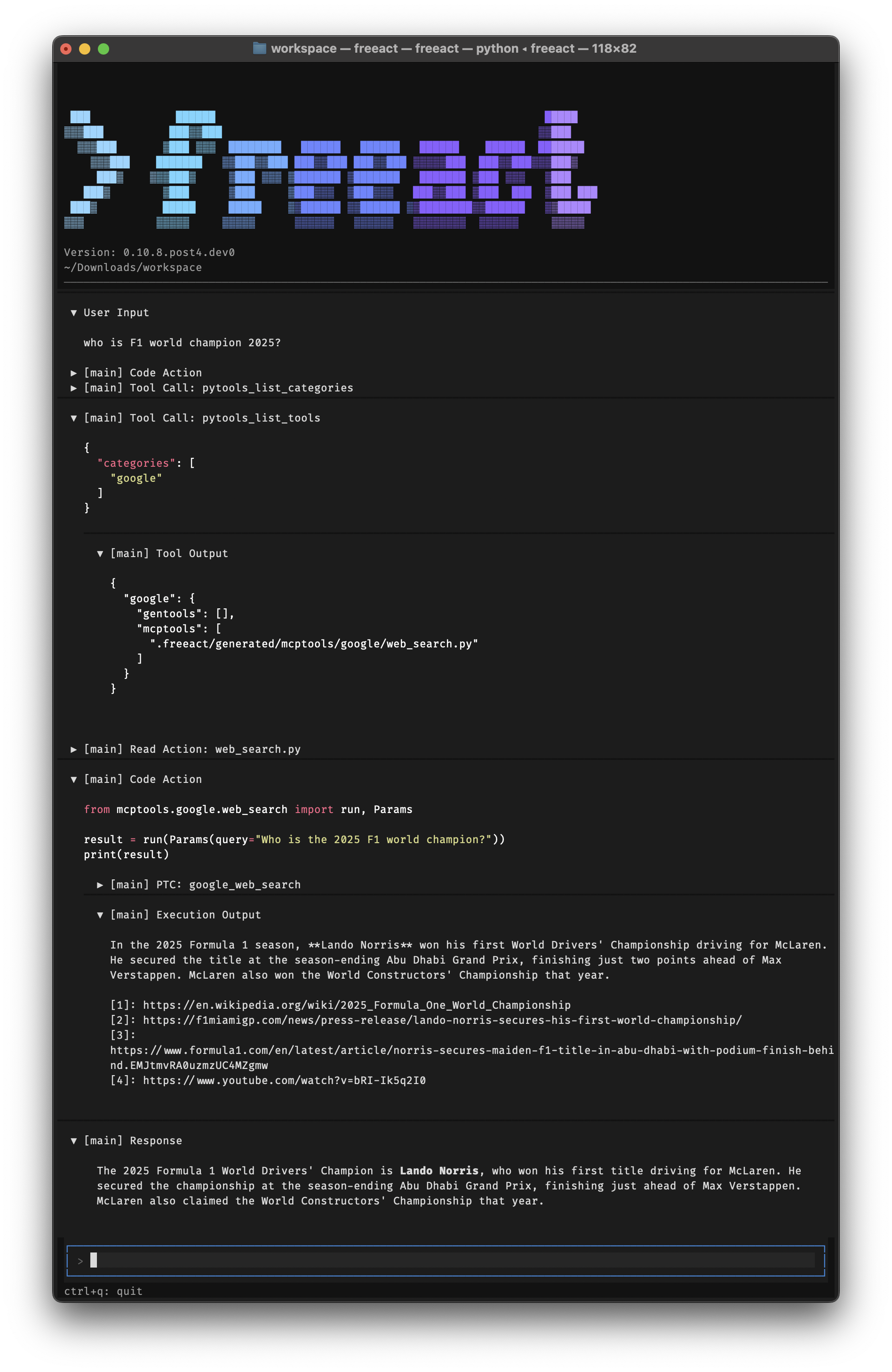Collapse the Execution Output section

(x=100, y=915)
